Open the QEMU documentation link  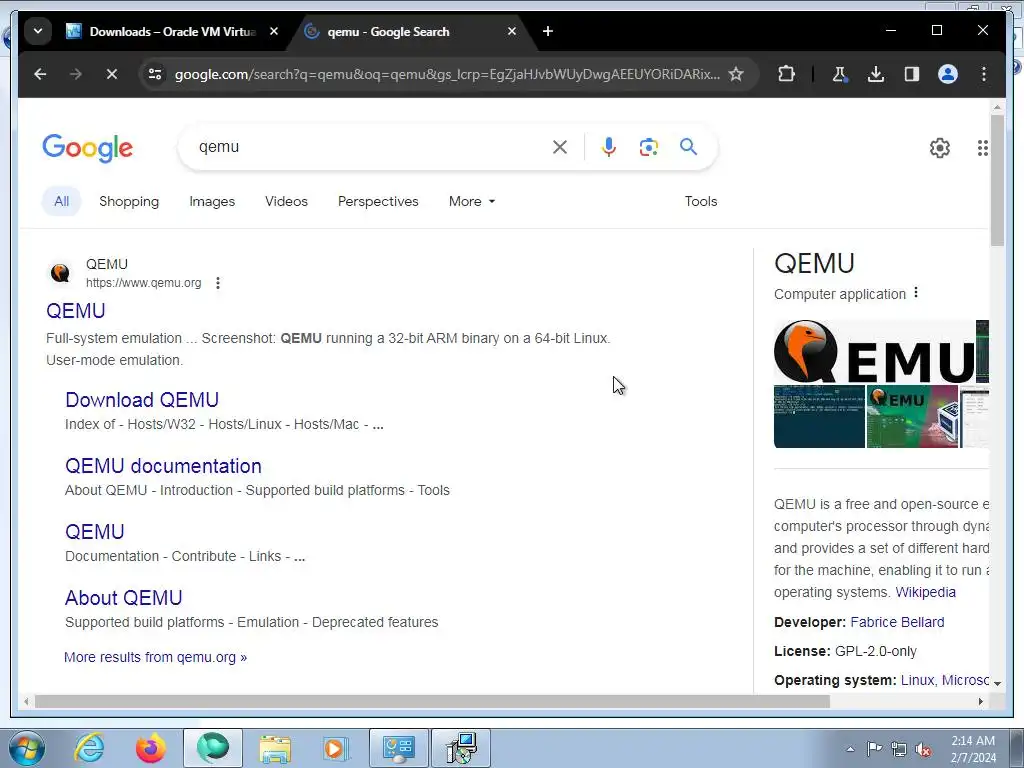(163, 466)
